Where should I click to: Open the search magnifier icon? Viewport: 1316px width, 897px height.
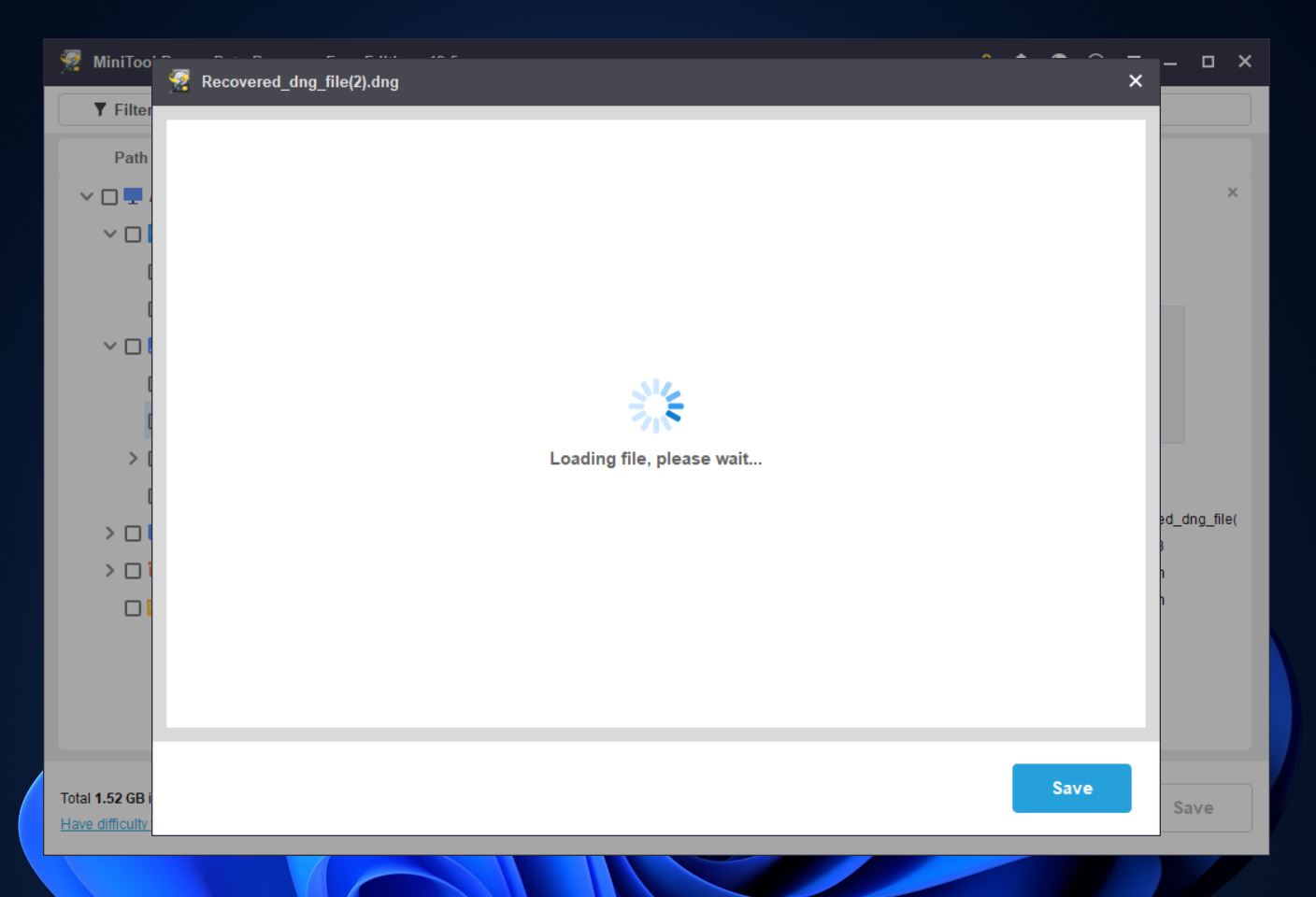pyautogui.click(x=1095, y=60)
